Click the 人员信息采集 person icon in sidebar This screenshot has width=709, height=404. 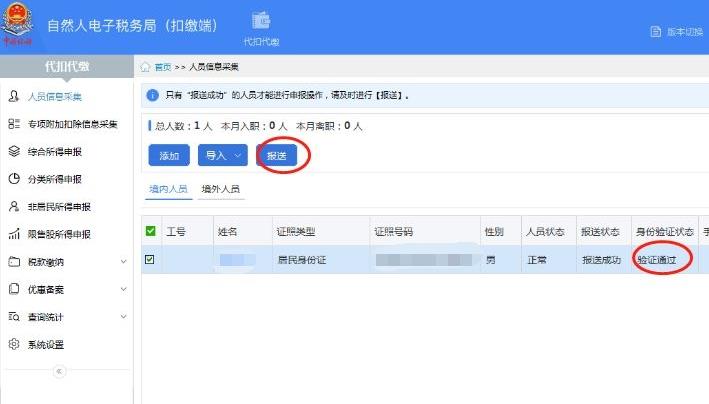point(14,97)
